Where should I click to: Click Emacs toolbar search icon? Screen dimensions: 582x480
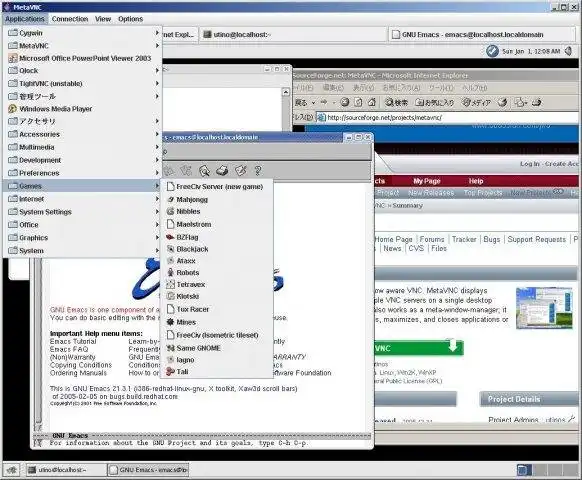(x=204, y=171)
